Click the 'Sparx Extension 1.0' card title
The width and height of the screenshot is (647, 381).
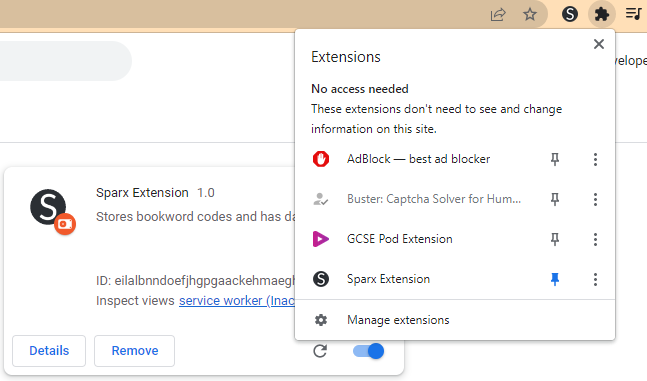(x=155, y=193)
